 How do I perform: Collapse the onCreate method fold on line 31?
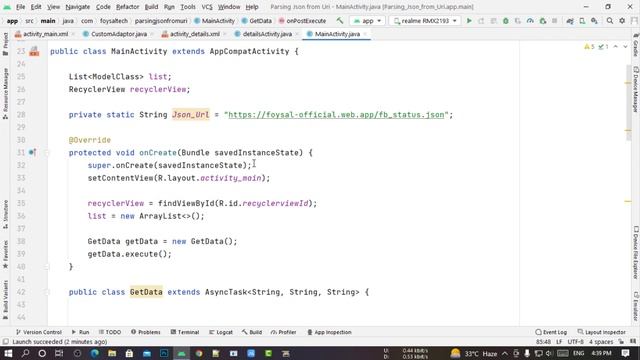(x=47, y=153)
